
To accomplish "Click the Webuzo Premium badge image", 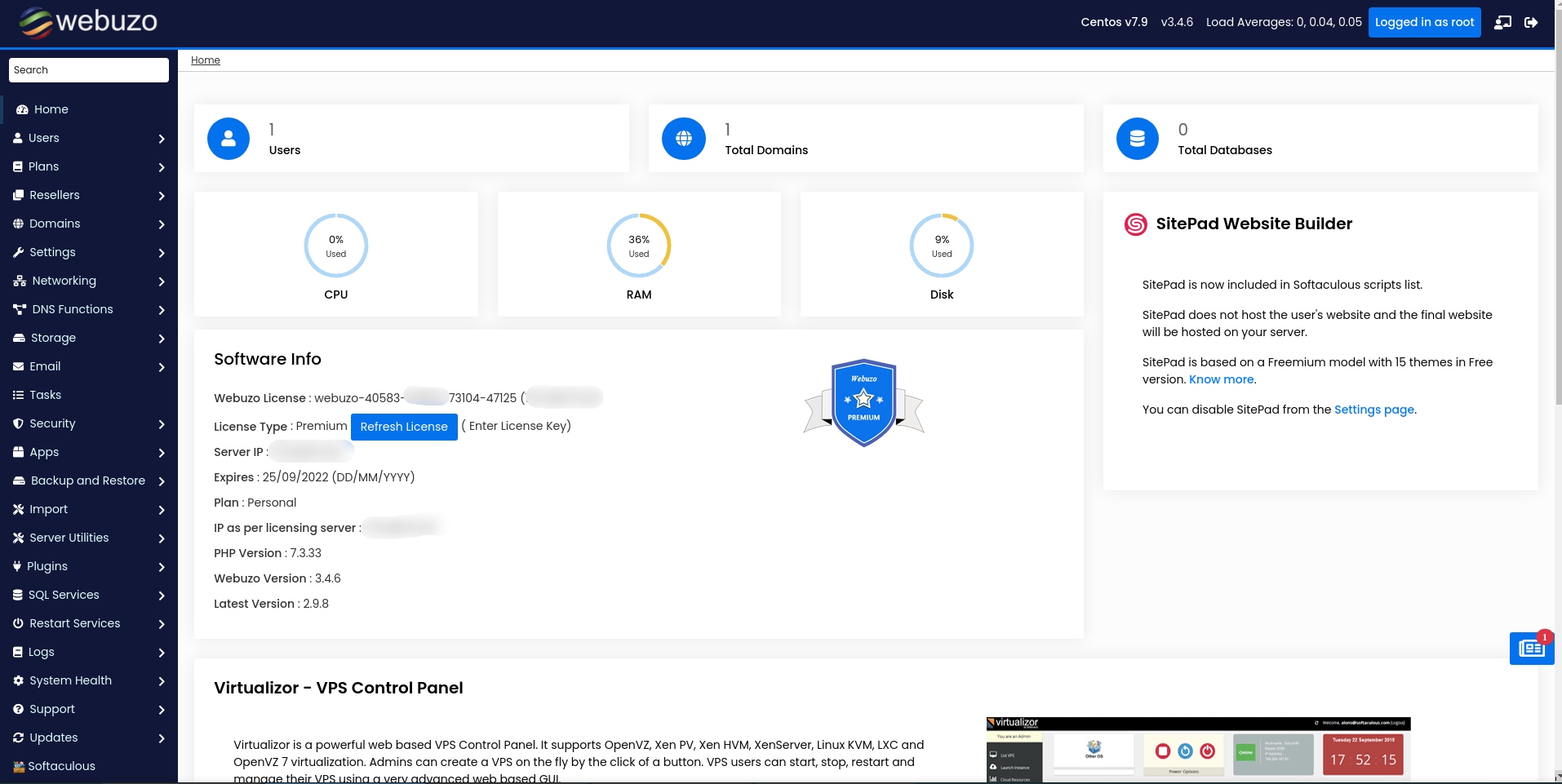I will click(863, 402).
